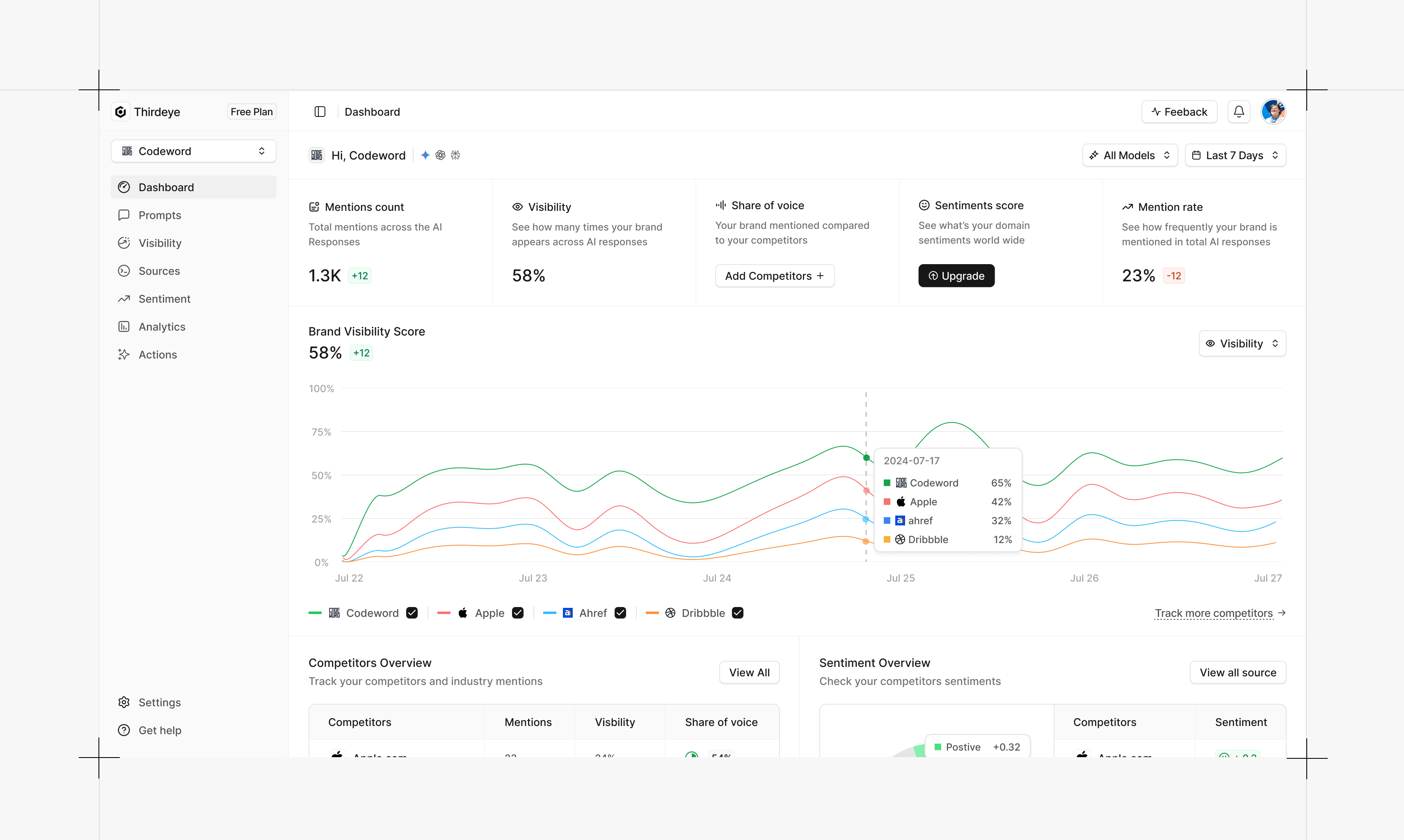Viewport: 1404px width, 840px height.
Task: Open the notifications bell
Action: (x=1239, y=112)
